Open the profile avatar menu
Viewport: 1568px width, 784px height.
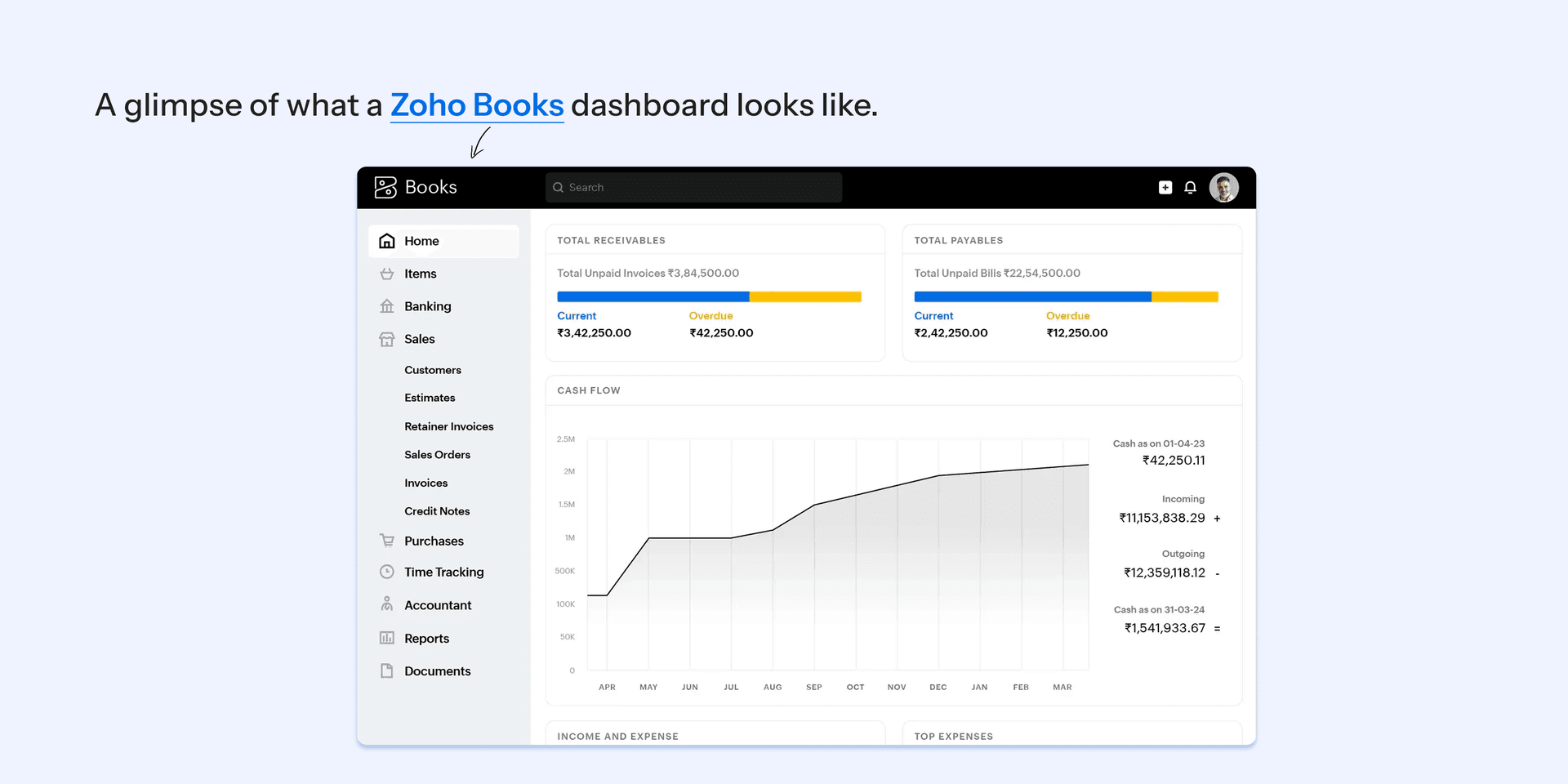point(1224,187)
